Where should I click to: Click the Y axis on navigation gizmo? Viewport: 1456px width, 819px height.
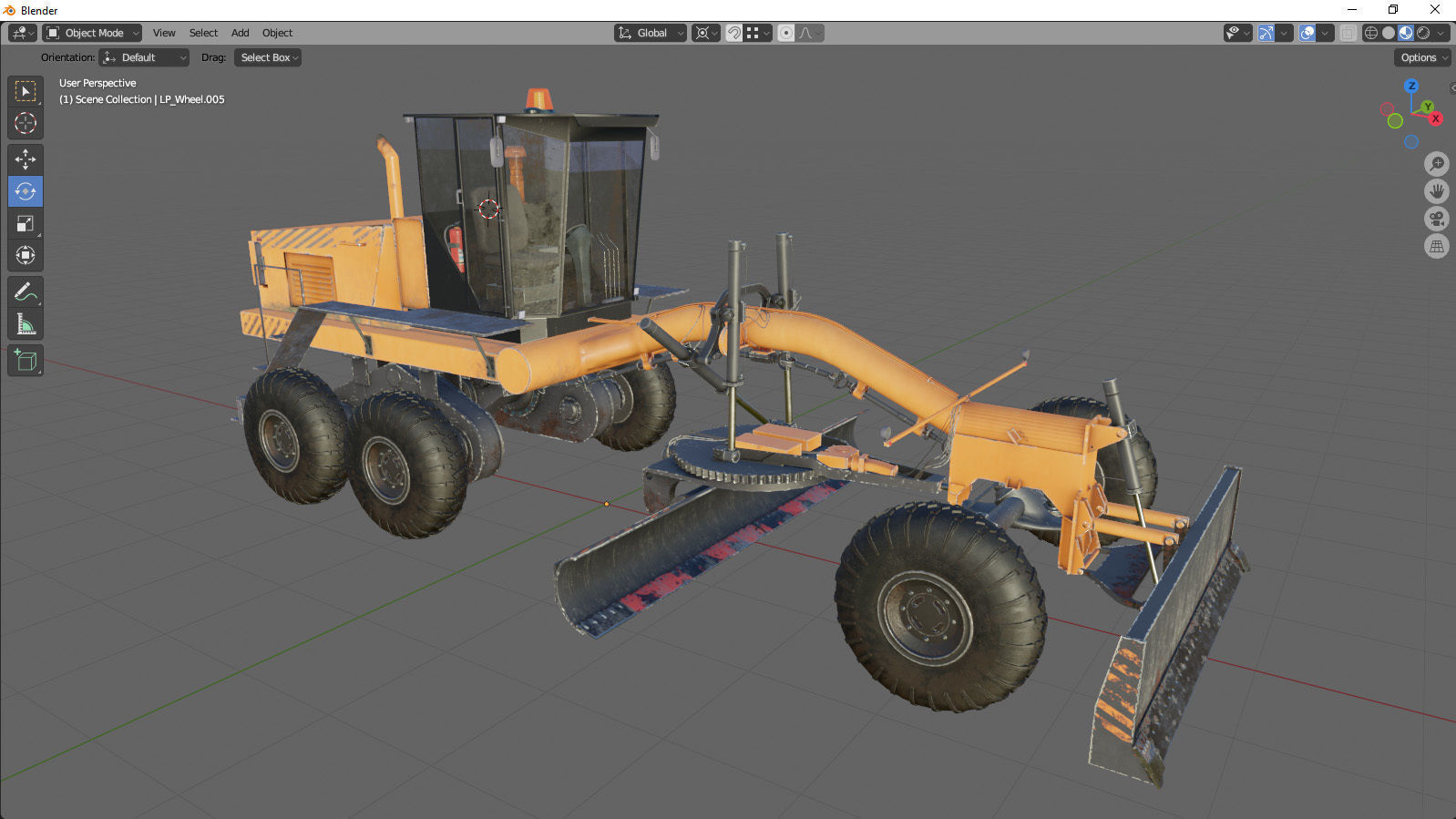point(1428,107)
